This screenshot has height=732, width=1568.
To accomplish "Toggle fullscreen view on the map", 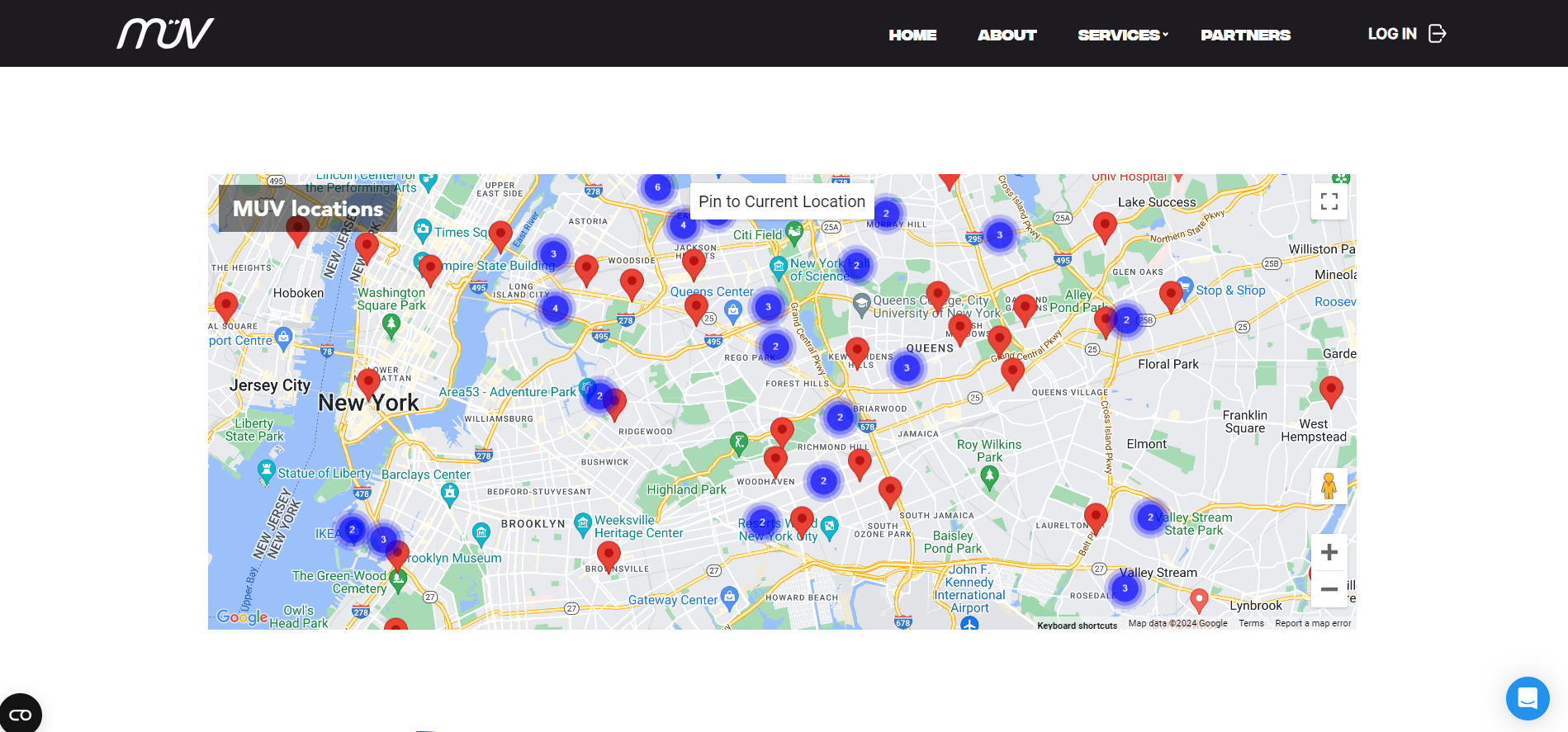I will (1329, 201).
